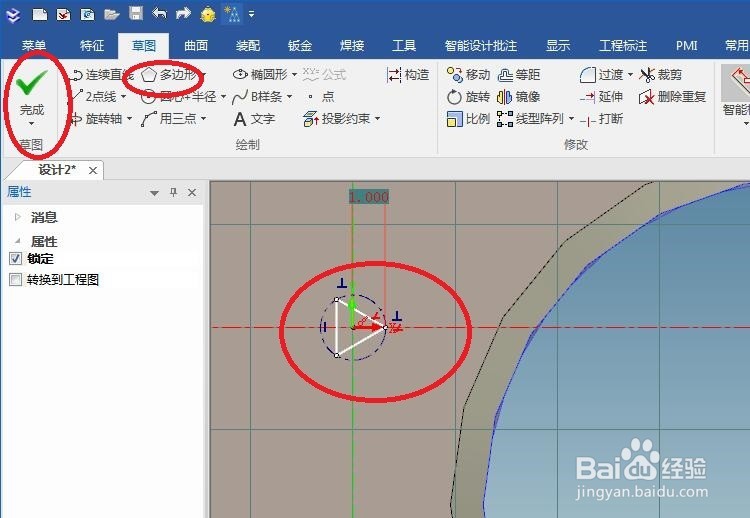
Task: Click the 比例 scale tool
Action: point(468,119)
